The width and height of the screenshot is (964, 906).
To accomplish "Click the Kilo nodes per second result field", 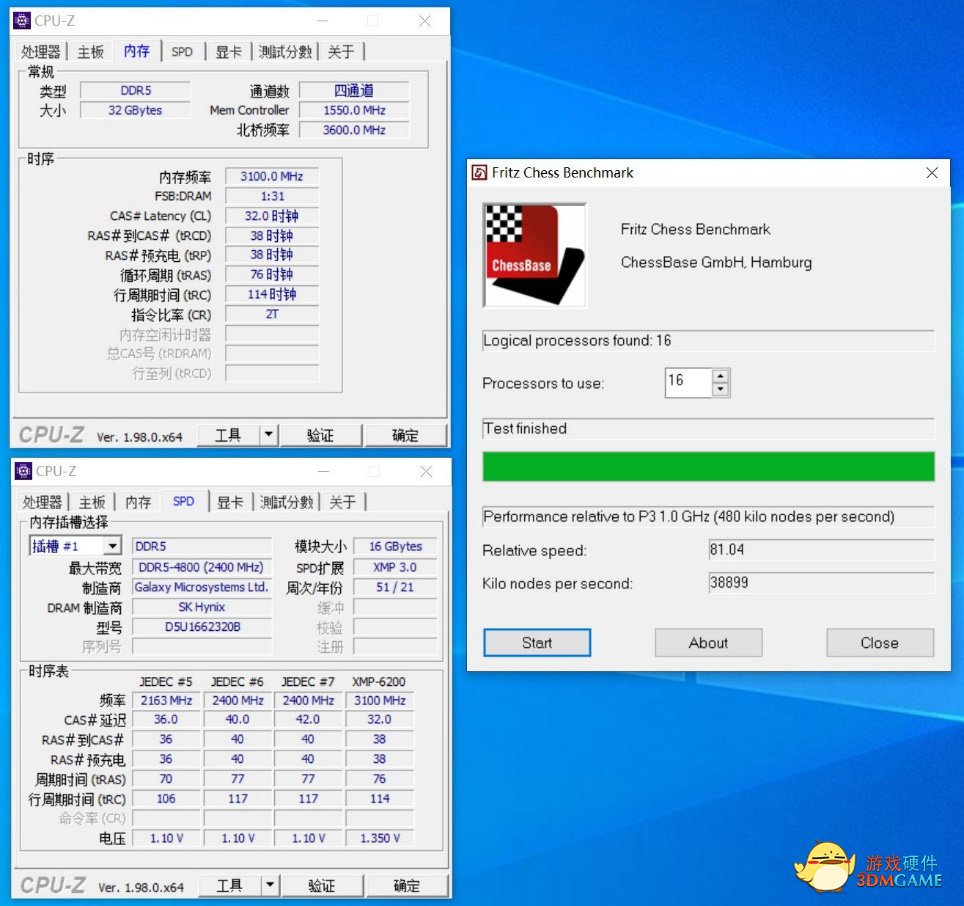I will [x=822, y=582].
